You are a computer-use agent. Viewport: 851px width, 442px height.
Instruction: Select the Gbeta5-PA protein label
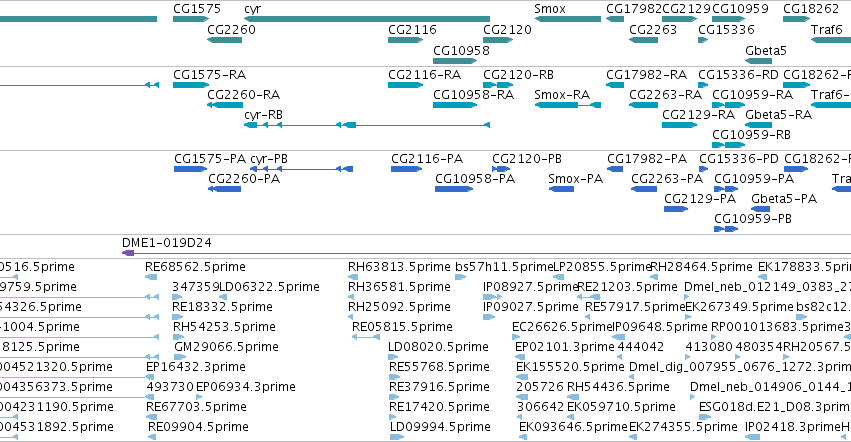[x=784, y=199]
